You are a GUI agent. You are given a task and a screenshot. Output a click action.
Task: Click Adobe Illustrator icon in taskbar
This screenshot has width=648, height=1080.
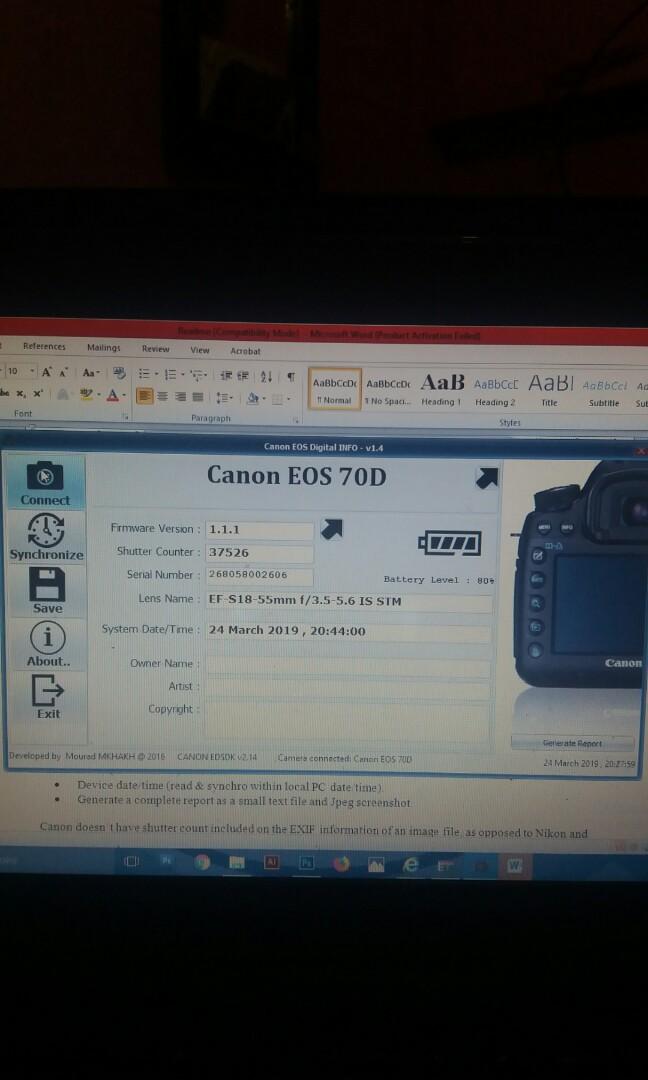click(272, 862)
